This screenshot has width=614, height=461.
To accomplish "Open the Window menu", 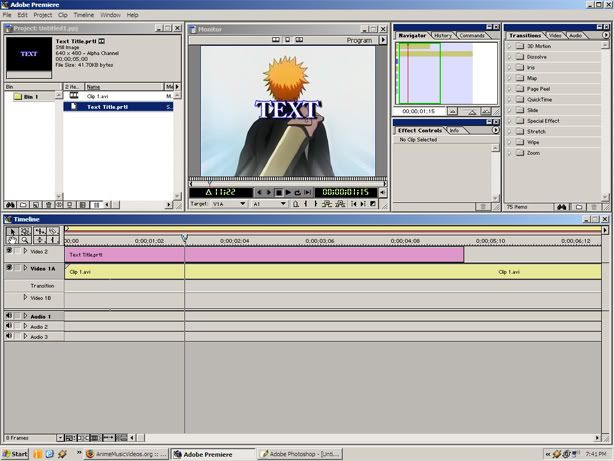I will (110, 15).
